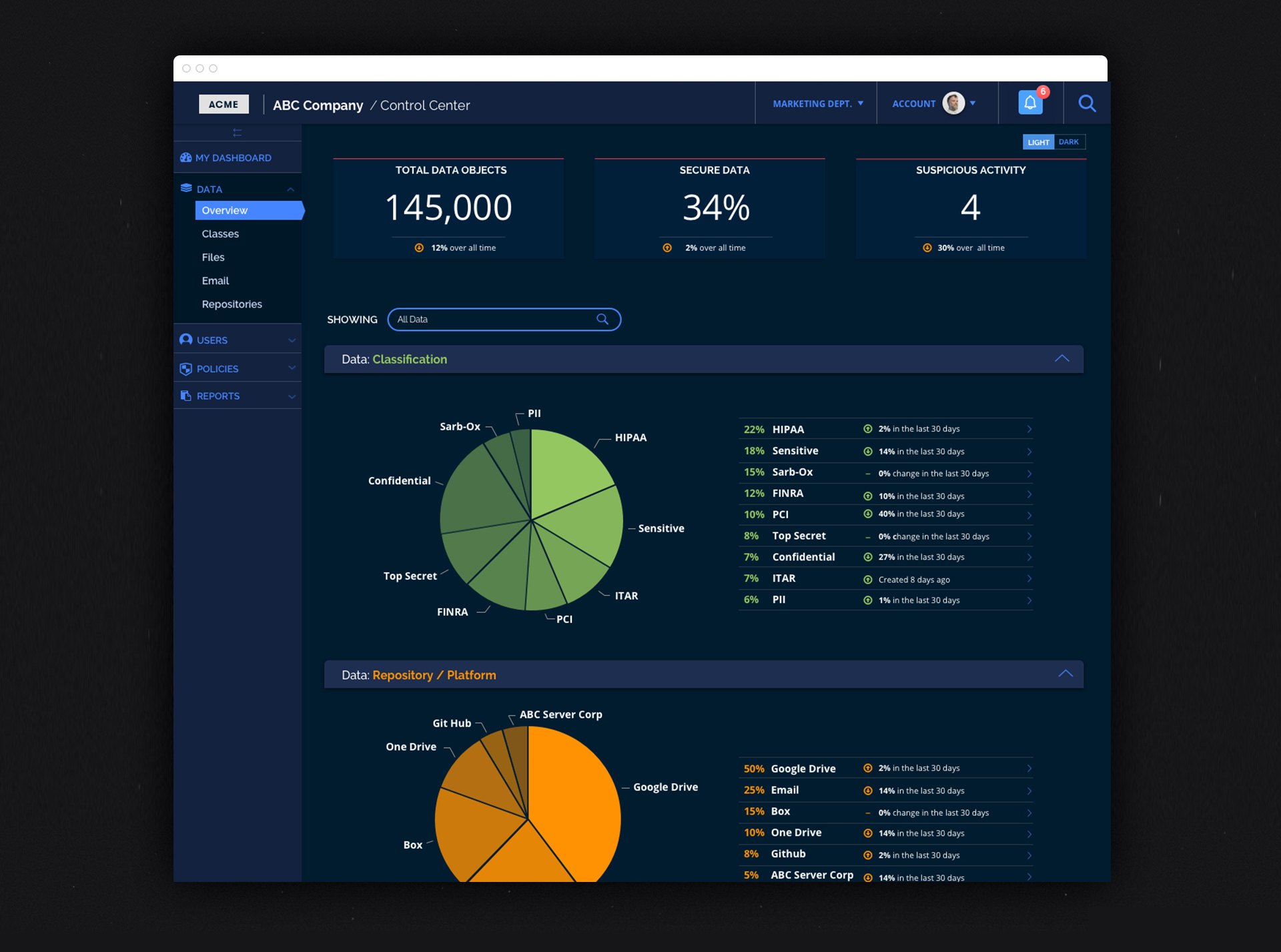Select Email in the Data menu

pyautogui.click(x=215, y=280)
